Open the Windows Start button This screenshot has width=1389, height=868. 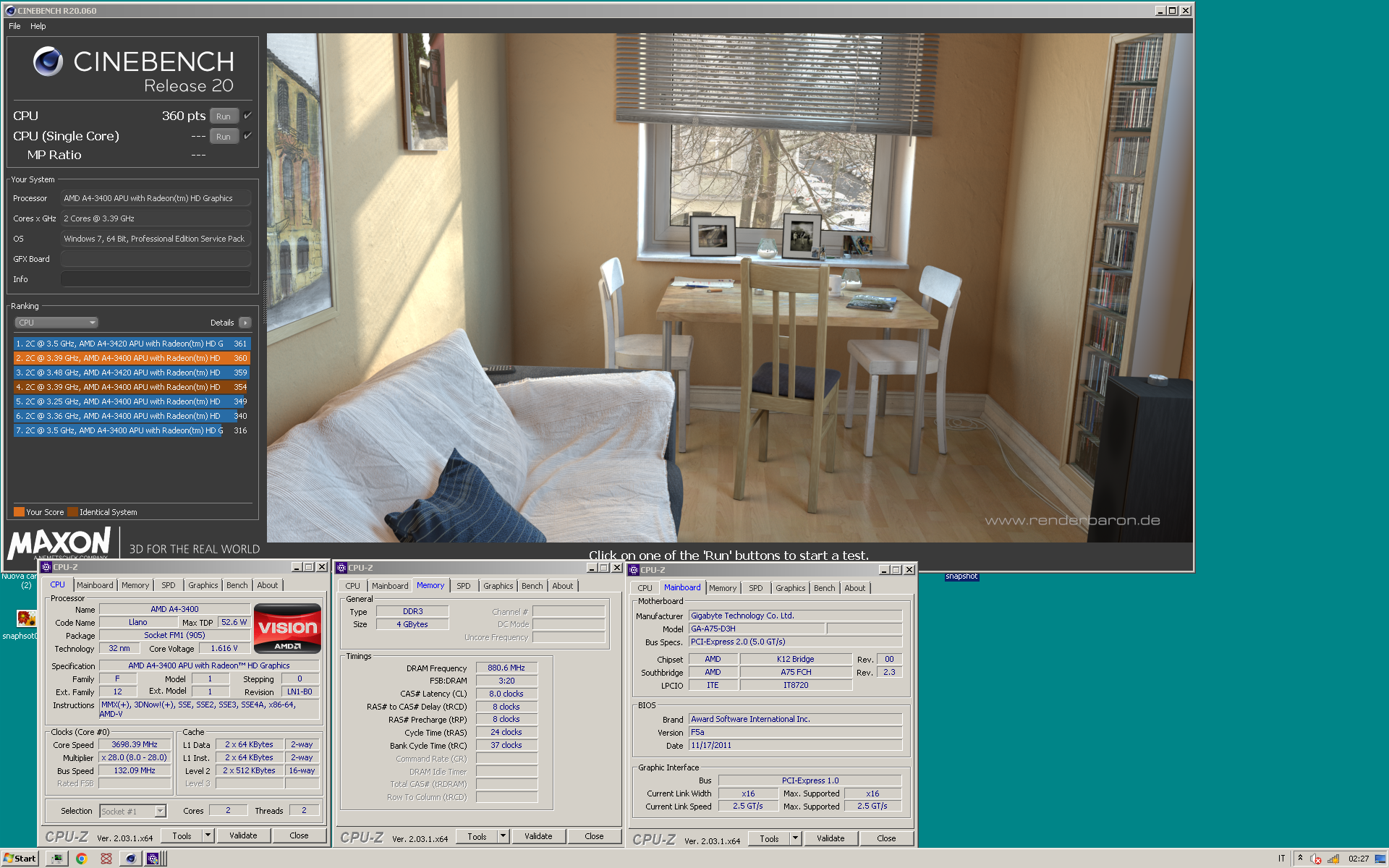pyautogui.click(x=20, y=859)
